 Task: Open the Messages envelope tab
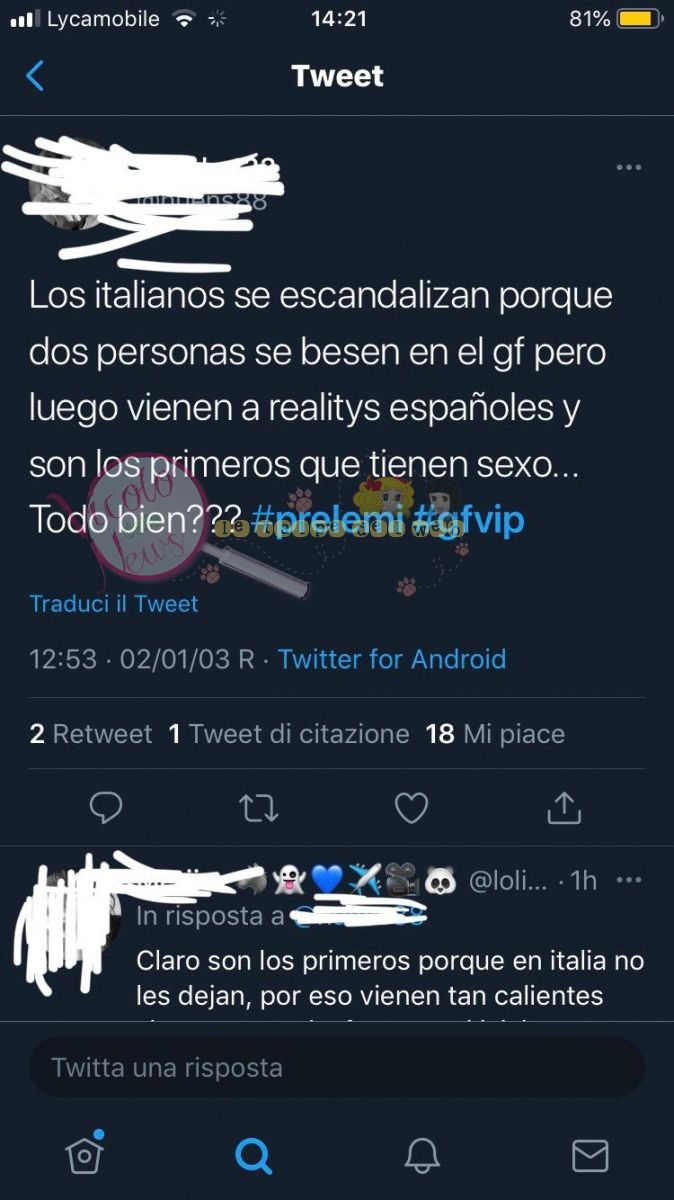click(590, 1156)
